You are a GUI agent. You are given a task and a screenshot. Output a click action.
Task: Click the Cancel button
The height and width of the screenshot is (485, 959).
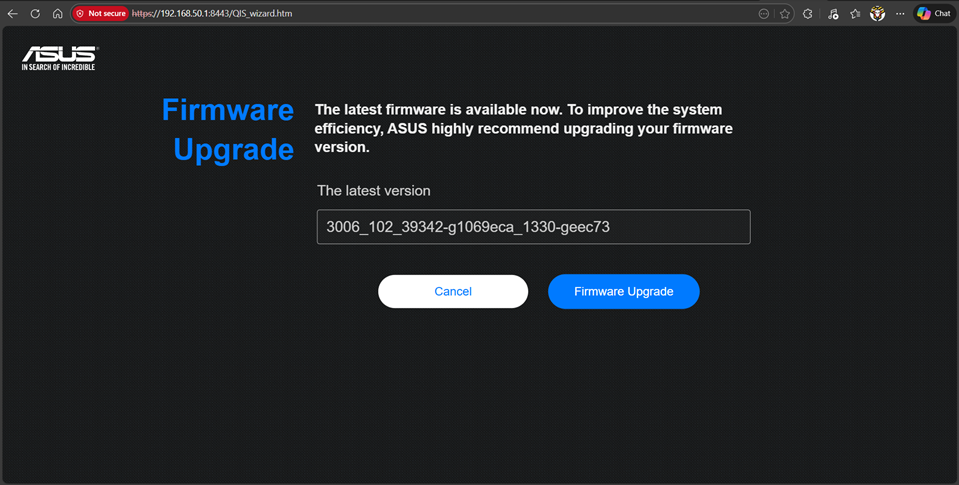(453, 292)
